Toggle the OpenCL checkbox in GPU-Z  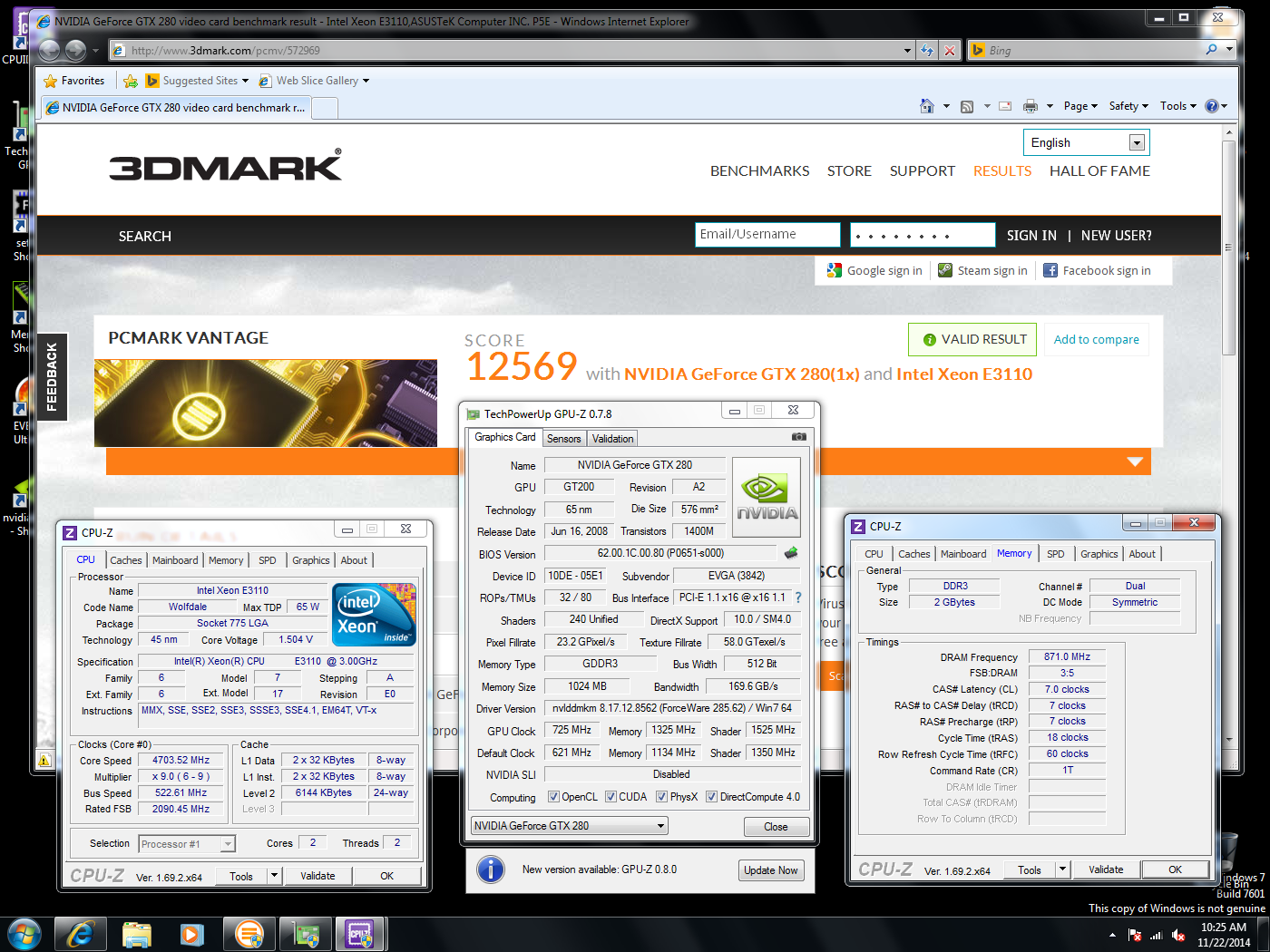pos(553,797)
